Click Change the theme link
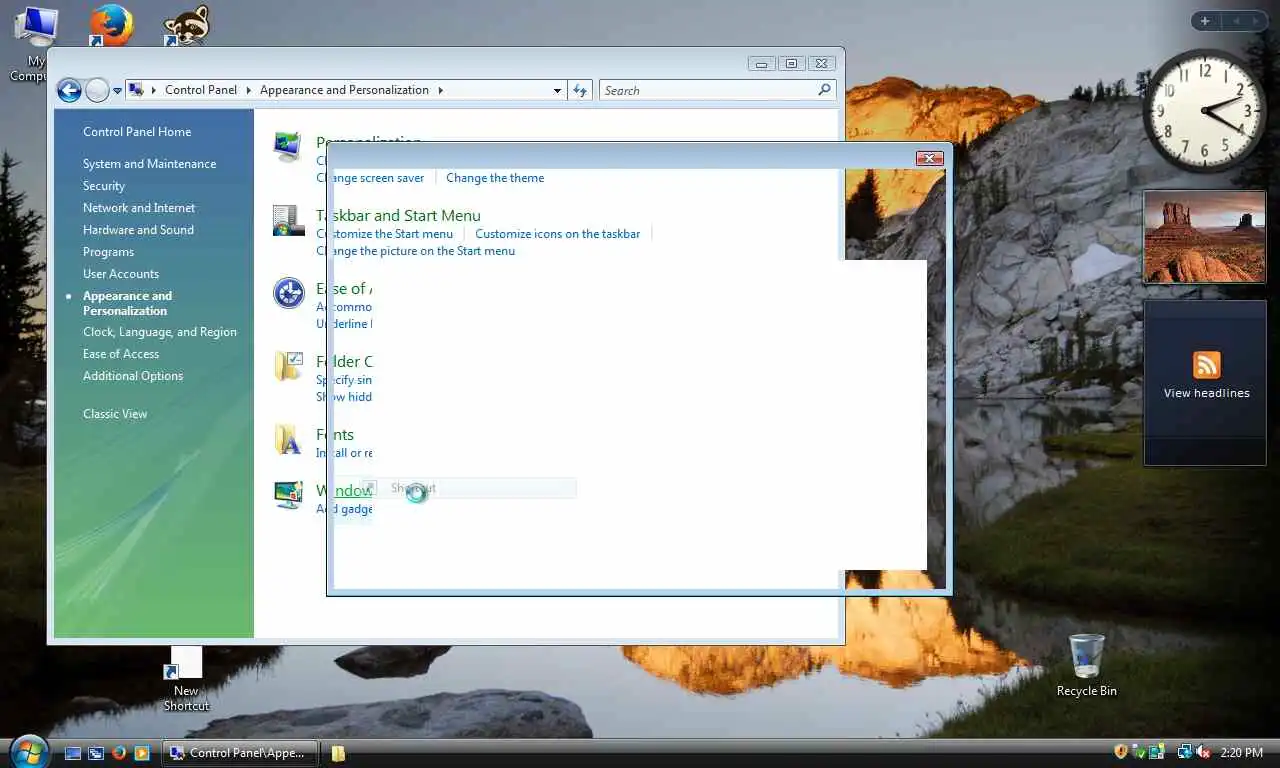Viewport: 1280px width, 768px height. [x=495, y=178]
